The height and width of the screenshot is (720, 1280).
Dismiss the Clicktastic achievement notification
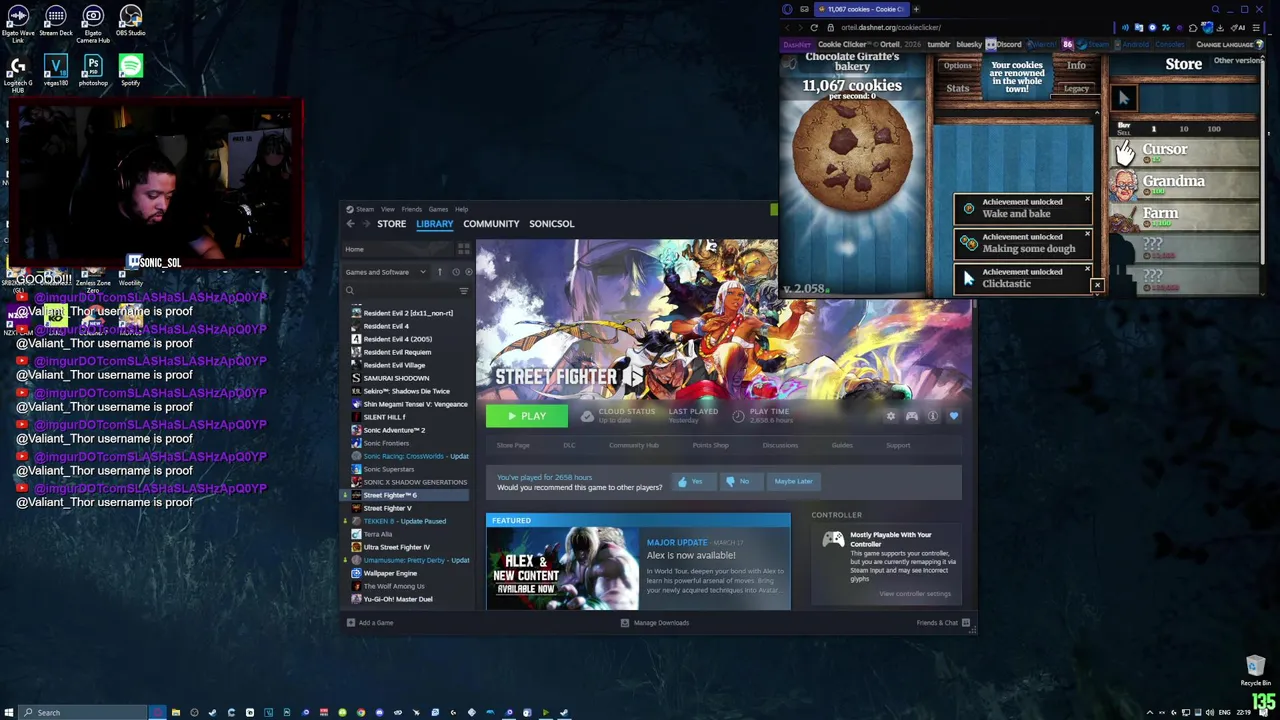(1087, 270)
